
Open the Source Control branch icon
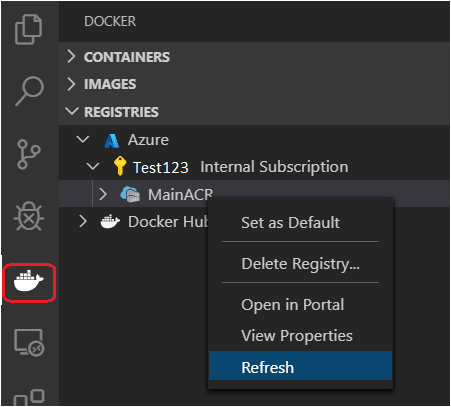click(x=29, y=154)
